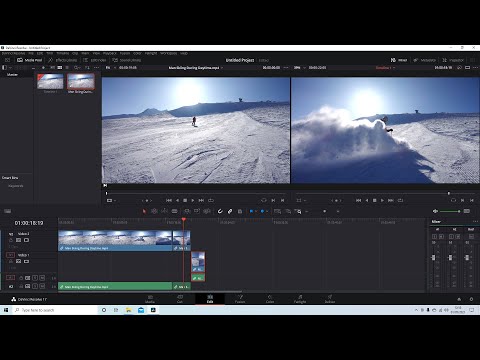480x360 pixels.
Task: Open the File menu
Action: 31,53
